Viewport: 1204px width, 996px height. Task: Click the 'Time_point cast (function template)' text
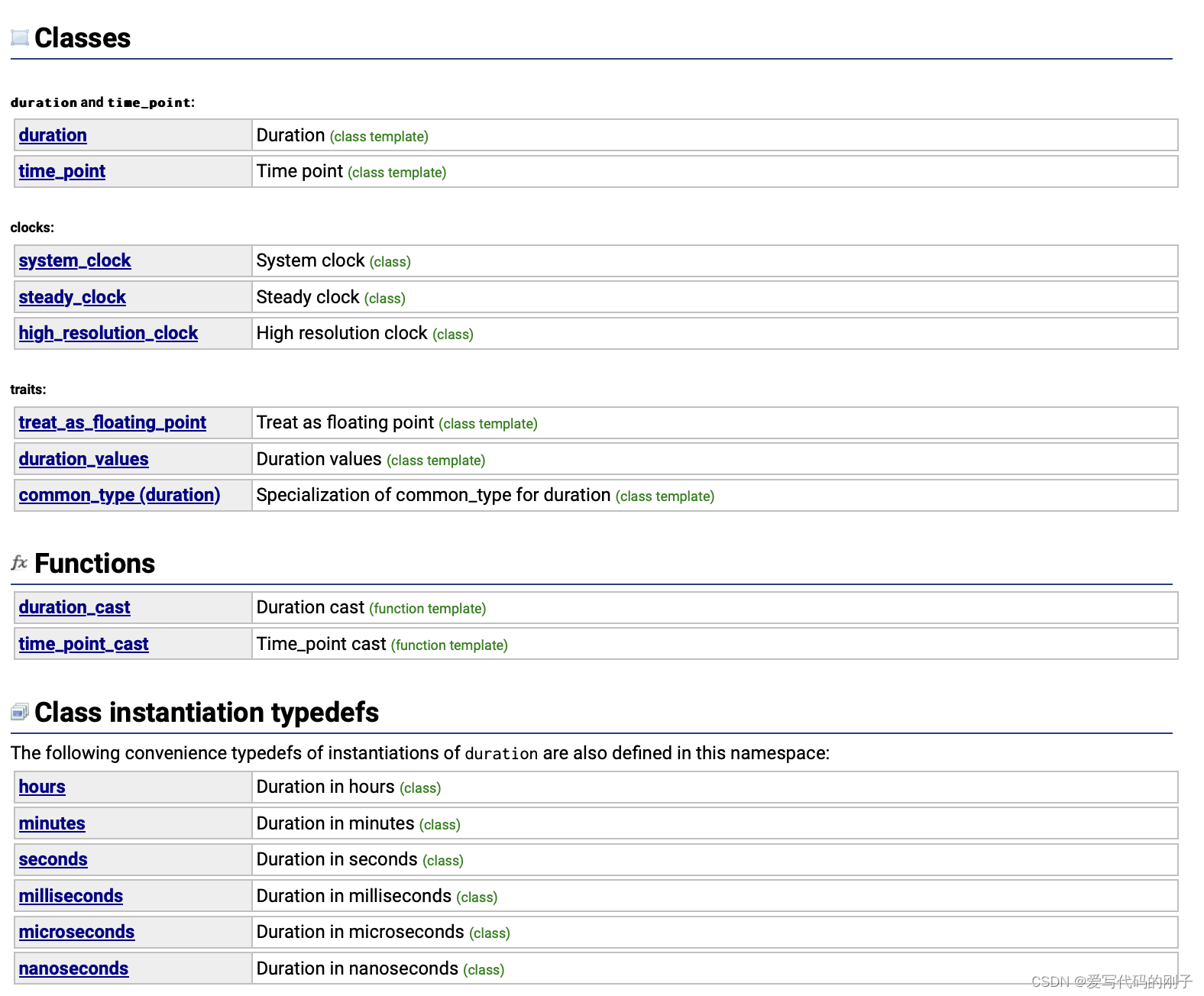(382, 645)
